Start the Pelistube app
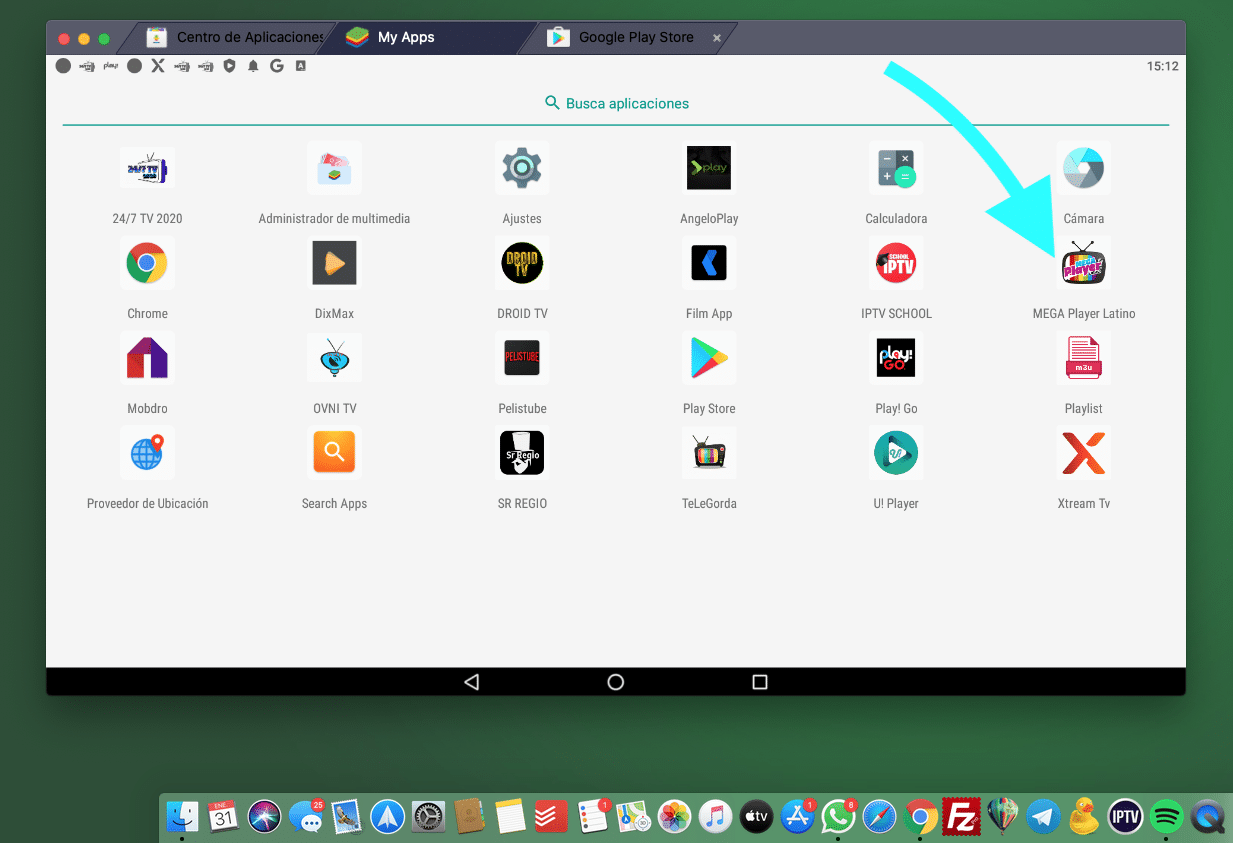This screenshot has width=1233, height=843. tap(522, 358)
